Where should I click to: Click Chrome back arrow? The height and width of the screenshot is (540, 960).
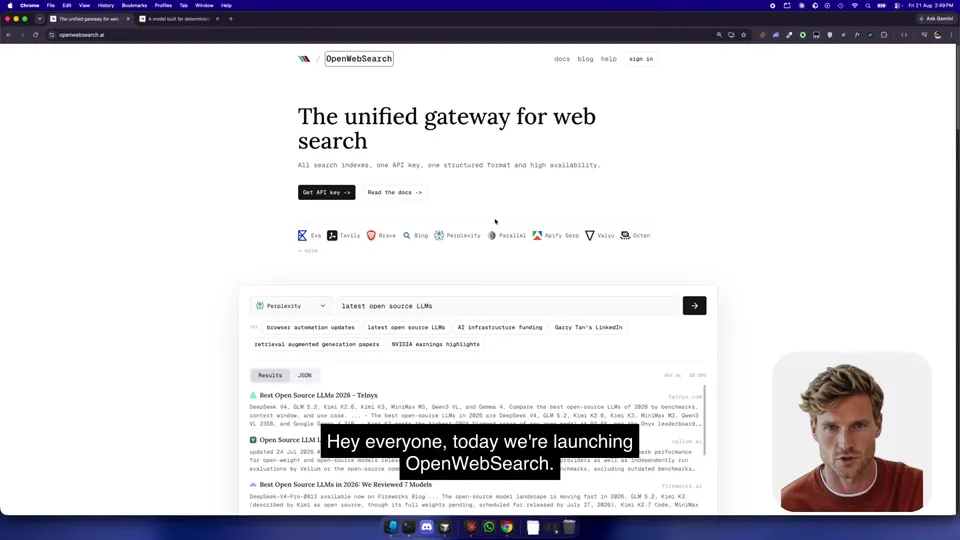pos(9,35)
